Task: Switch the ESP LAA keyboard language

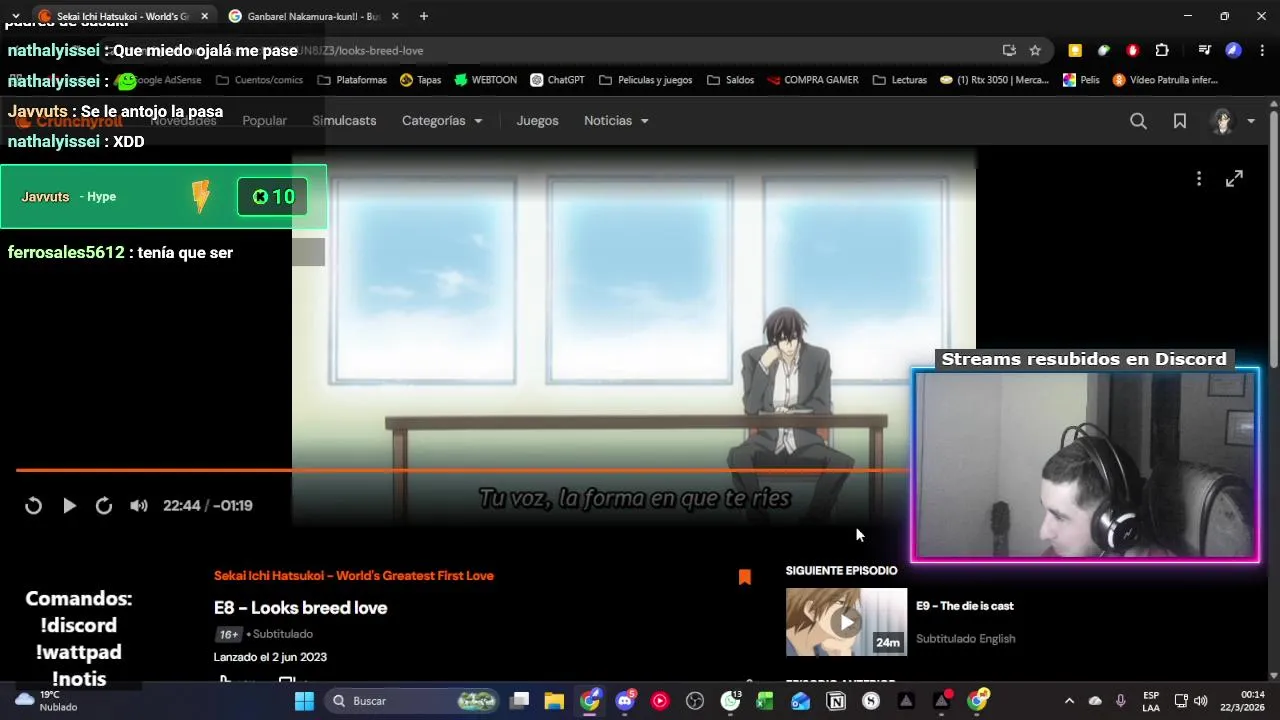Action: (x=1151, y=701)
